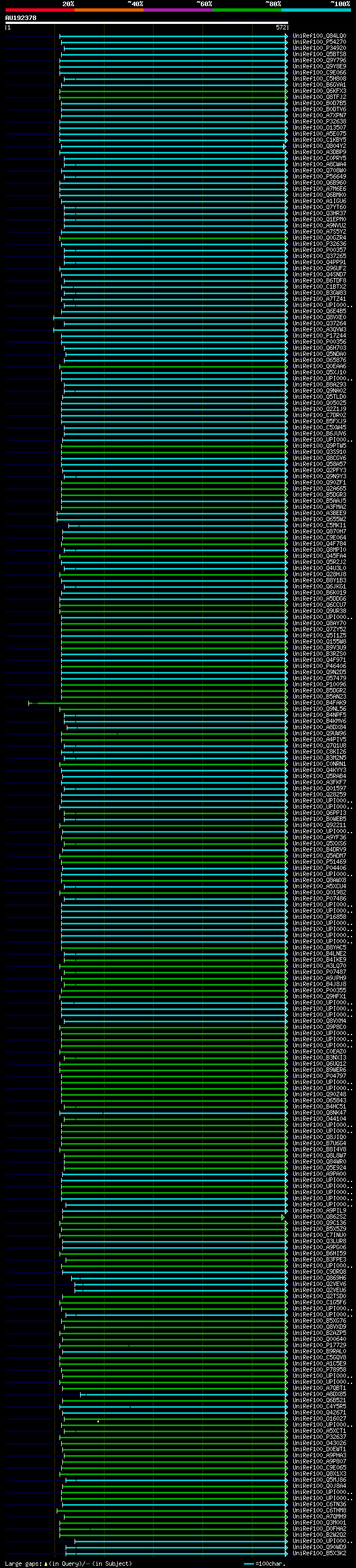Open hit UniRef100_B4FAK9
Screen dimensions: 356x1568
tap(319, 703)
